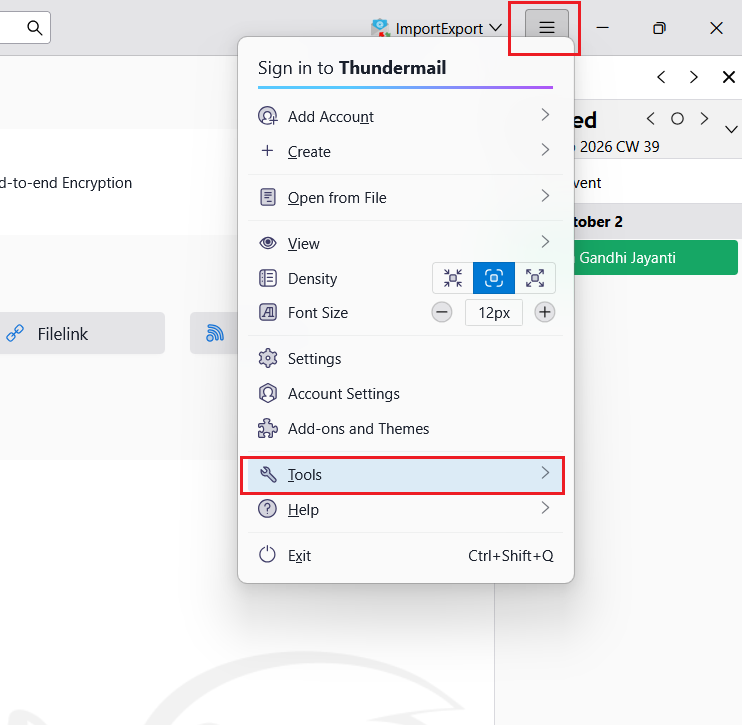Click the Filelink chain icon

click(x=15, y=333)
